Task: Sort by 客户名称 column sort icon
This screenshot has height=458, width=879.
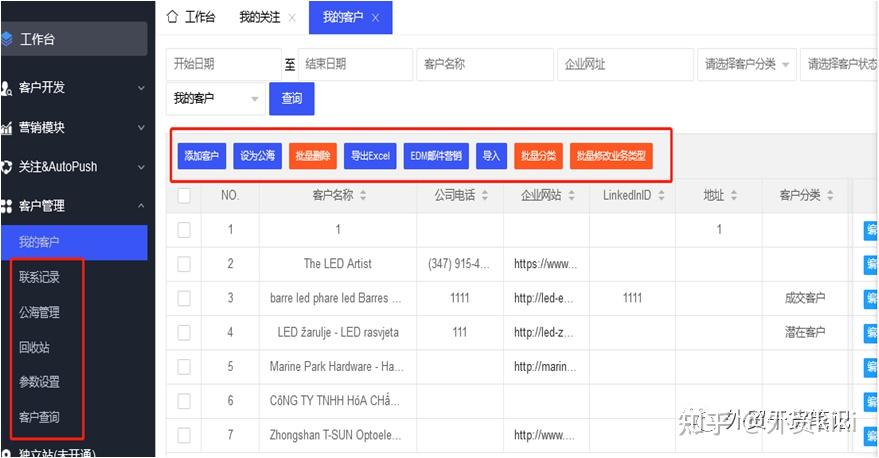Action: 363,195
